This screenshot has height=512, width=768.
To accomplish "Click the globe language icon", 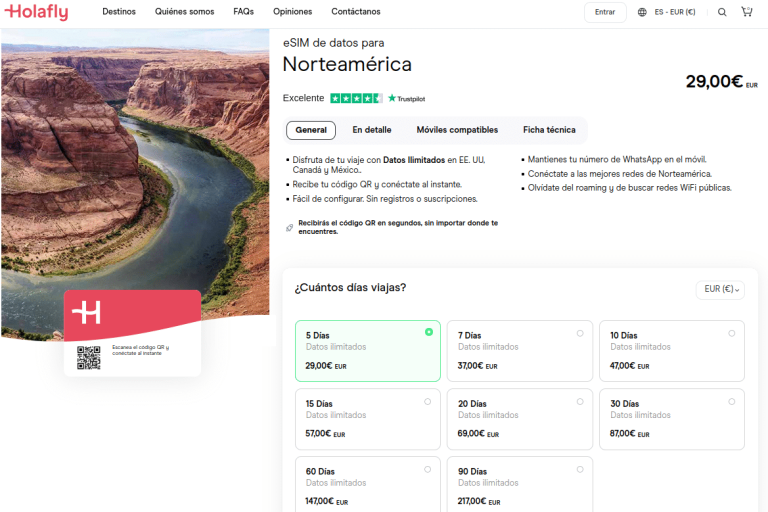I will point(642,12).
